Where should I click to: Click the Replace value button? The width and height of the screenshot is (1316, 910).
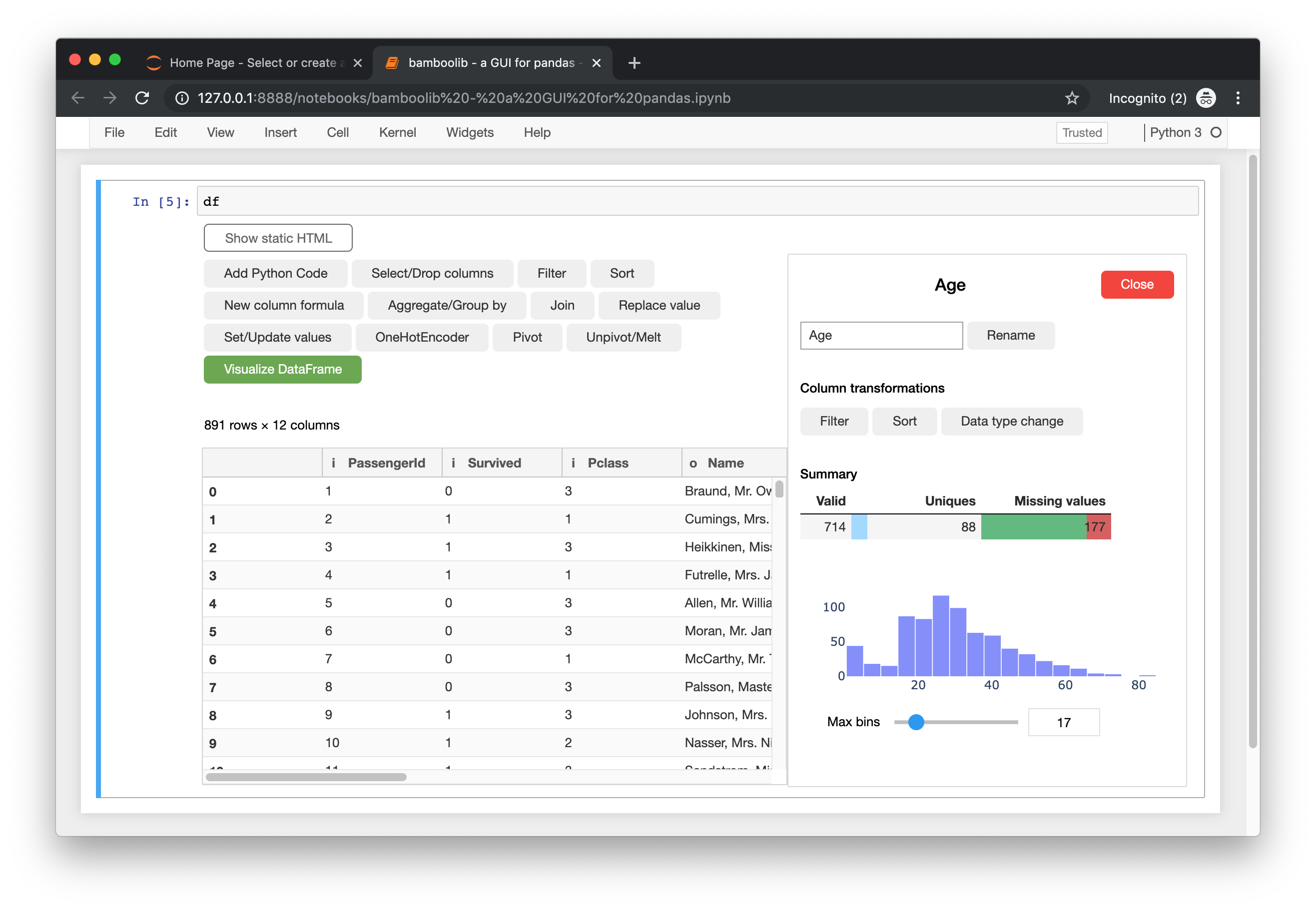click(x=659, y=305)
